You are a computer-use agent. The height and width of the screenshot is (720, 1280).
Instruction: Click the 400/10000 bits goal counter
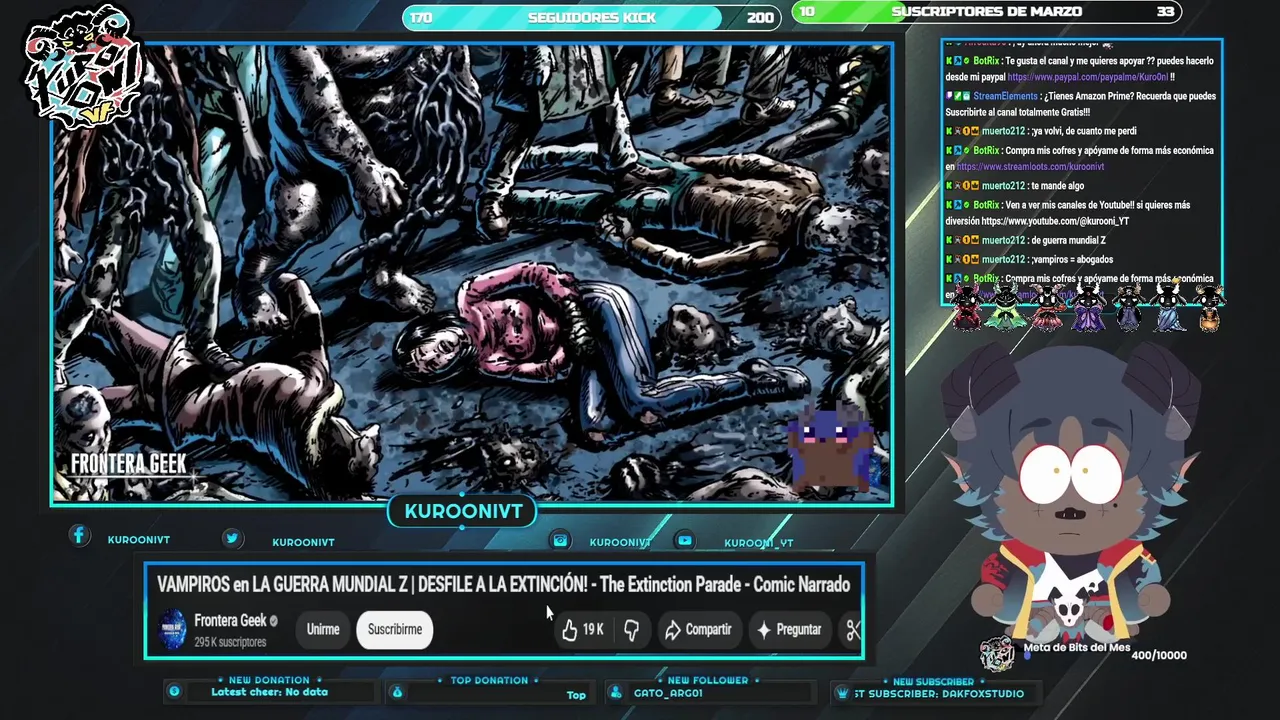(x=1159, y=655)
